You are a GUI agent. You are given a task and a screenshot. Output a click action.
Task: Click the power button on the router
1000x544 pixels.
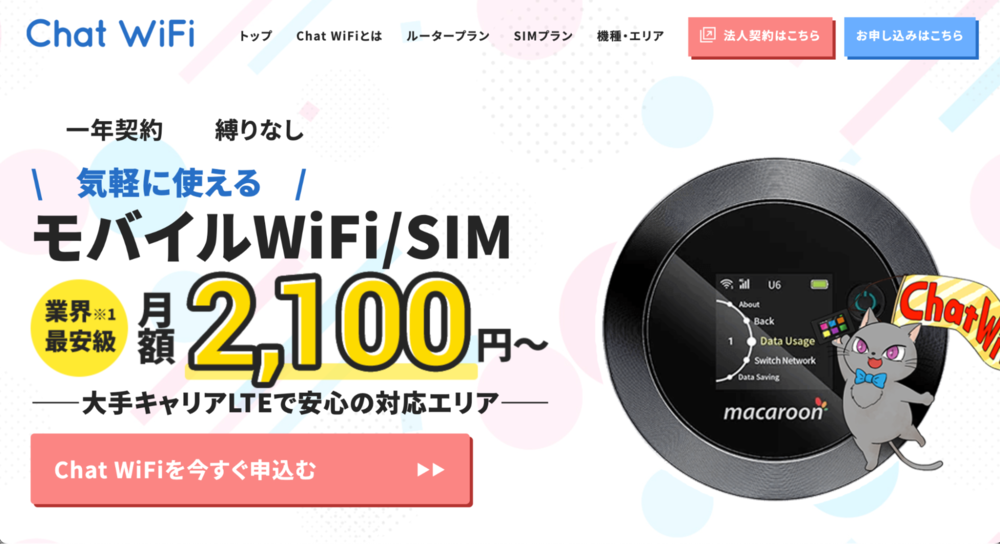tap(864, 302)
